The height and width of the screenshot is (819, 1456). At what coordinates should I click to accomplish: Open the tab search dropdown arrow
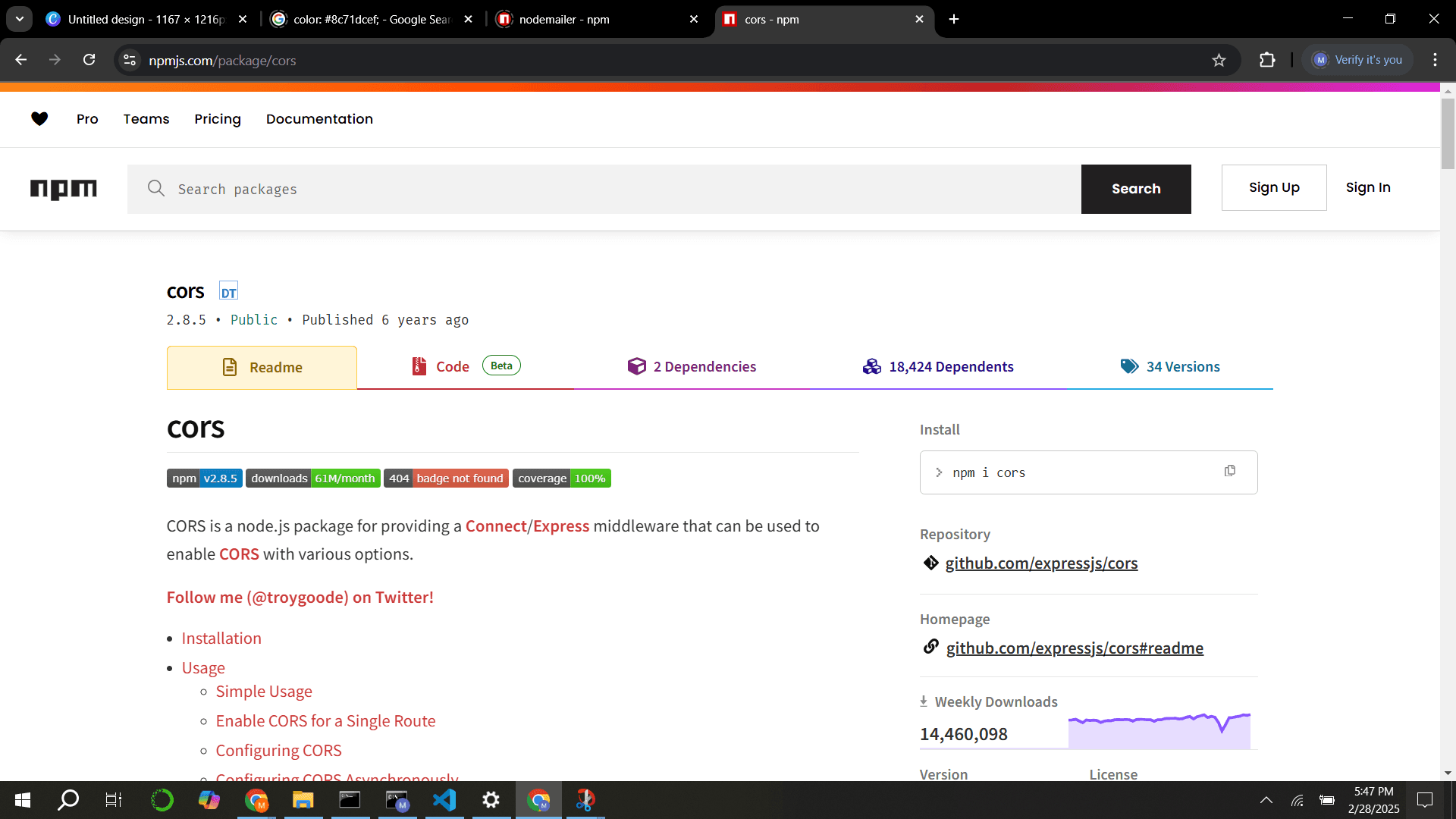[x=19, y=19]
